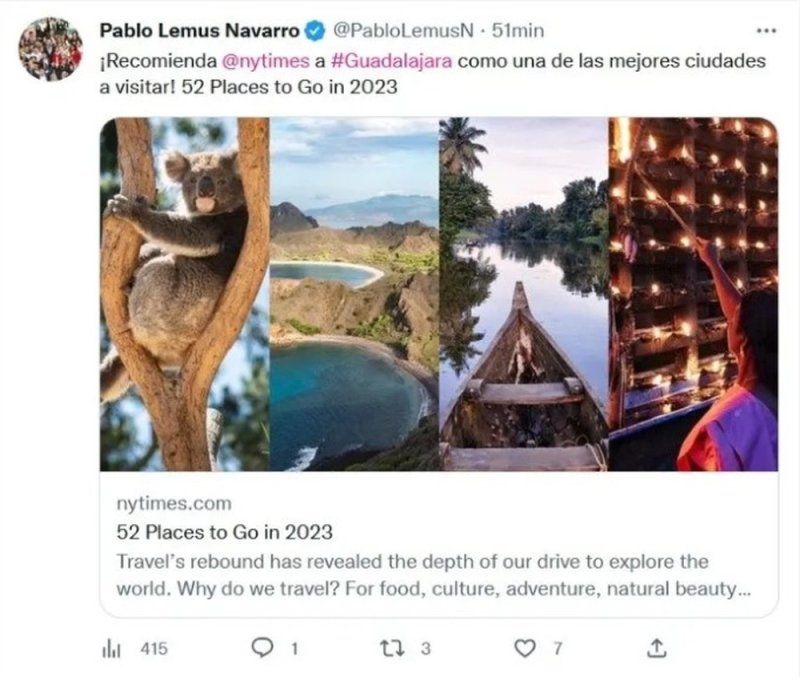Open Pablo Lemus Navarro's profile avatar
This screenshot has height=680, width=800.
[x=51, y=49]
